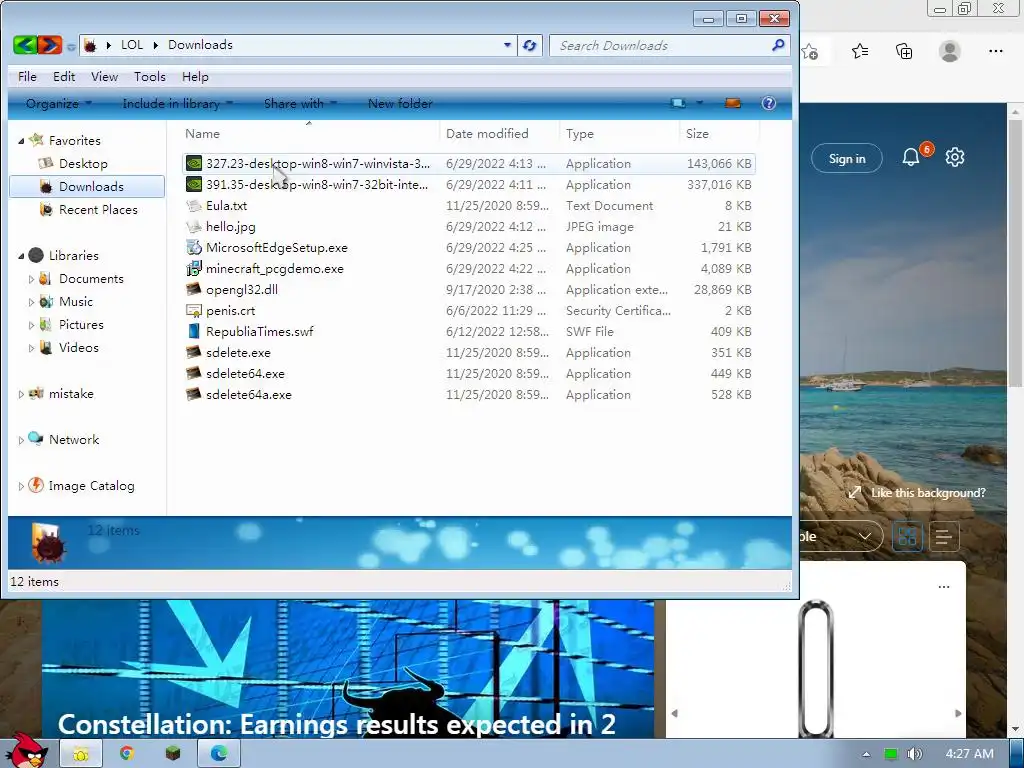Create a New folder
This screenshot has height=768, width=1024.
400,103
